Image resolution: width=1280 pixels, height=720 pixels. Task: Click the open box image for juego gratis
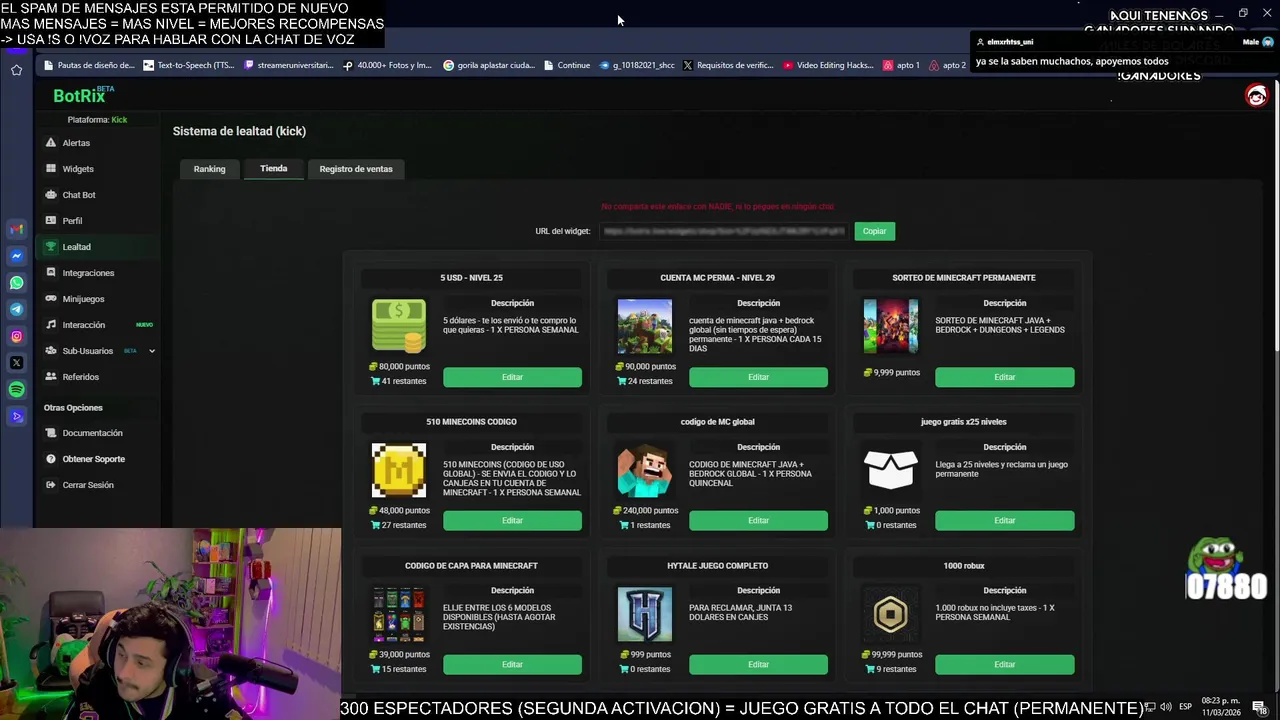pyautogui.click(x=890, y=470)
